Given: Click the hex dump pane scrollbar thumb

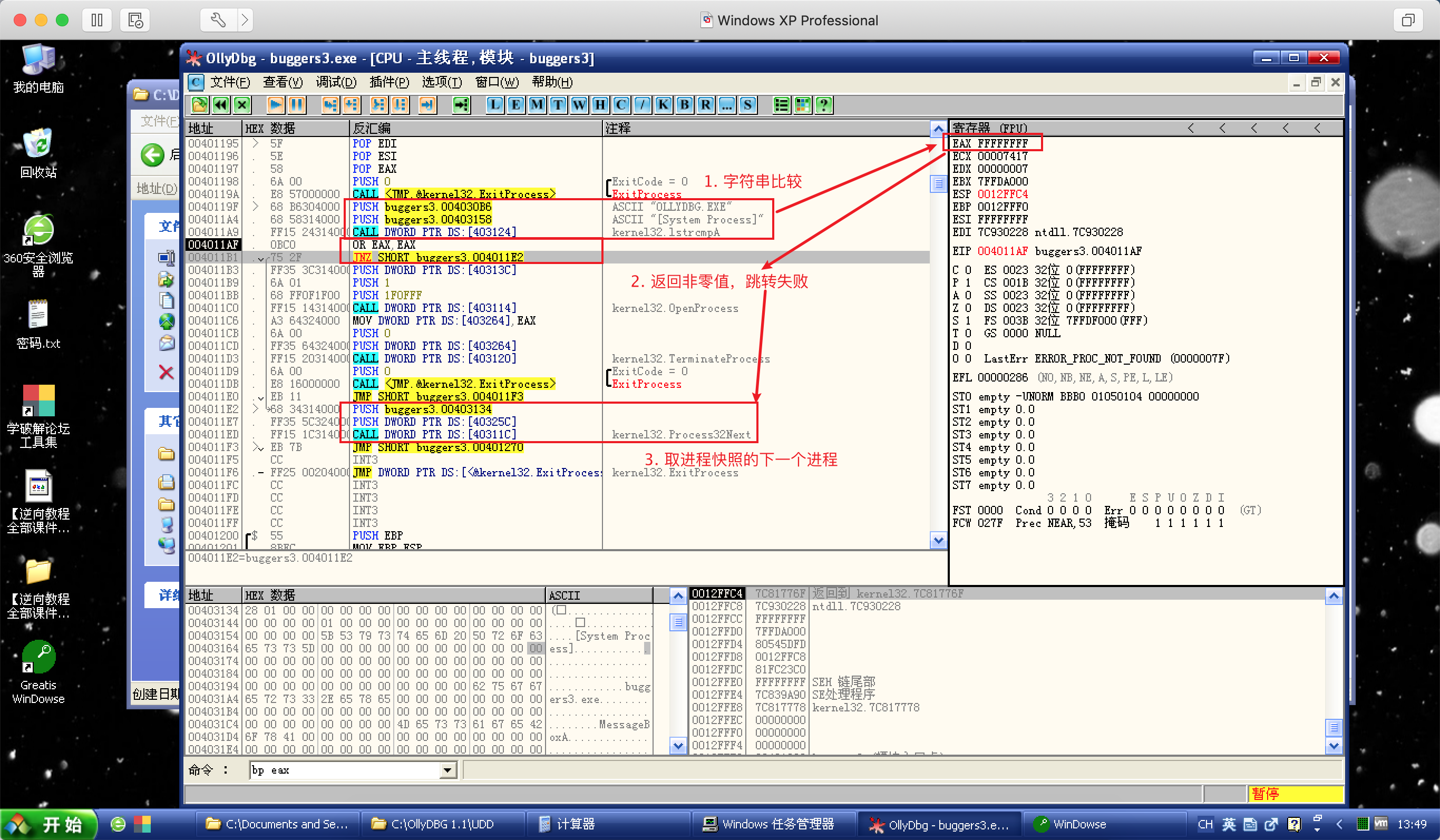Looking at the screenshot, I should (x=678, y=622).
